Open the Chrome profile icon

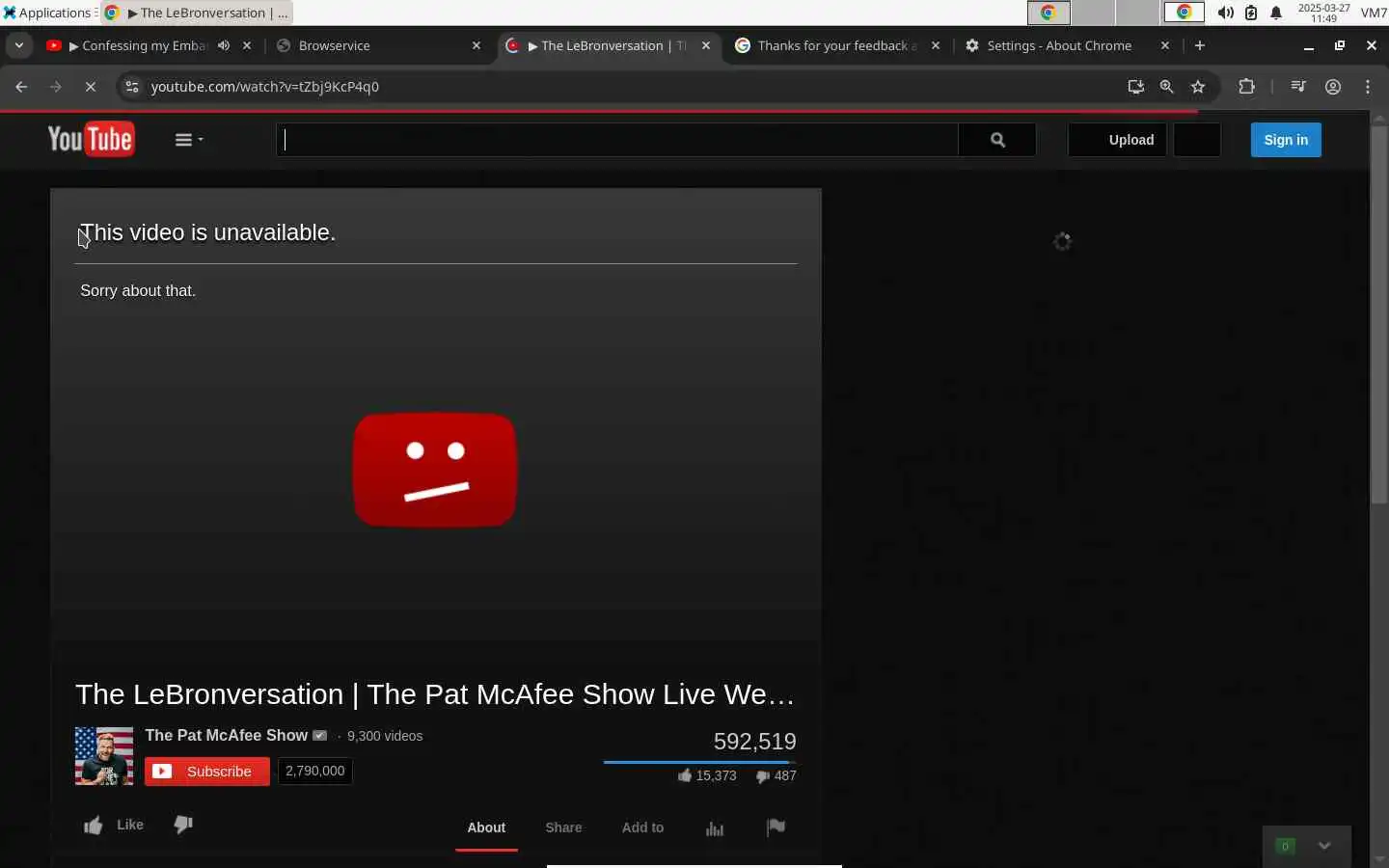click(x=1333, y=87)
